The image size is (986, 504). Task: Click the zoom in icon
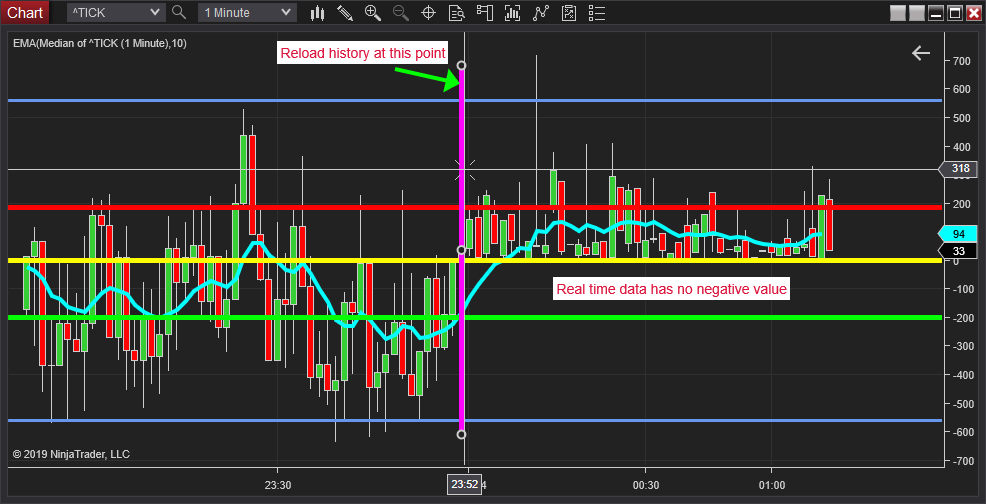pos(373,12)
